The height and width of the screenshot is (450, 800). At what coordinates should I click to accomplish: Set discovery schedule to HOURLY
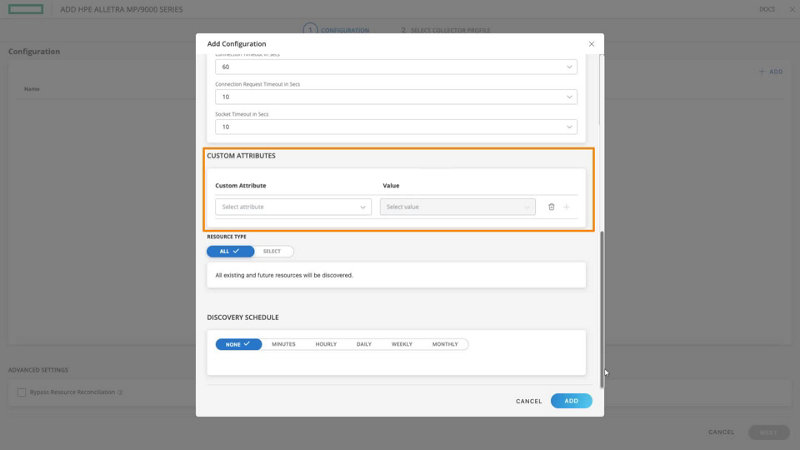tap(326, 344)
